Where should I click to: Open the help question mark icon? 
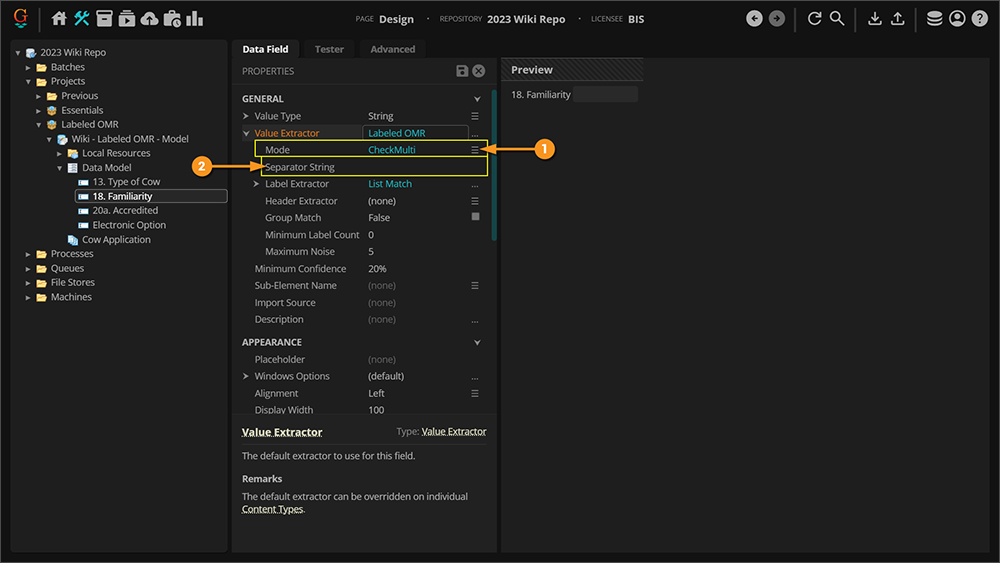coord(979,19)
